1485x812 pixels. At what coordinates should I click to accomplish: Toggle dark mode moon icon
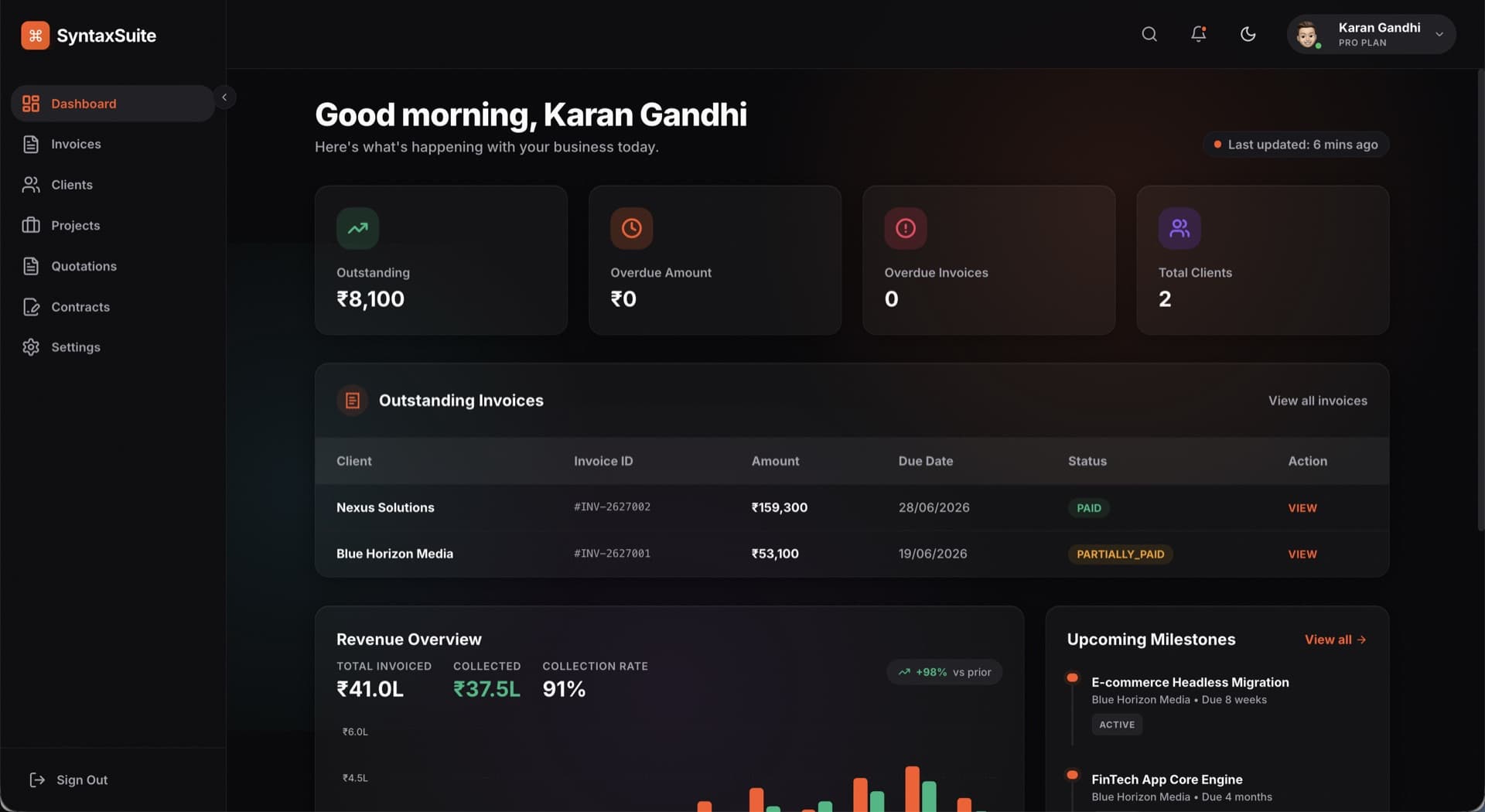1248,34
